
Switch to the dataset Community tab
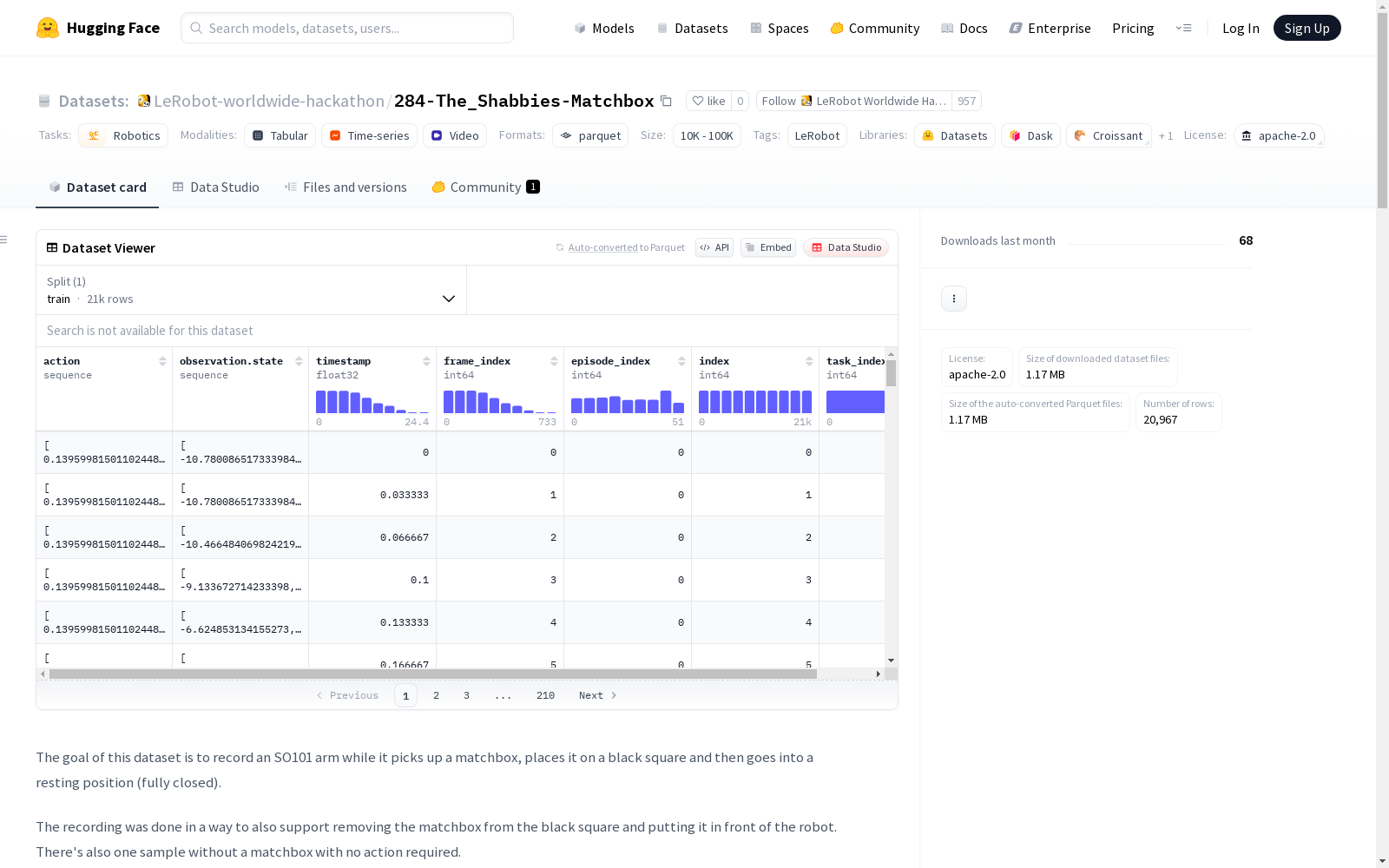(485, 187)
